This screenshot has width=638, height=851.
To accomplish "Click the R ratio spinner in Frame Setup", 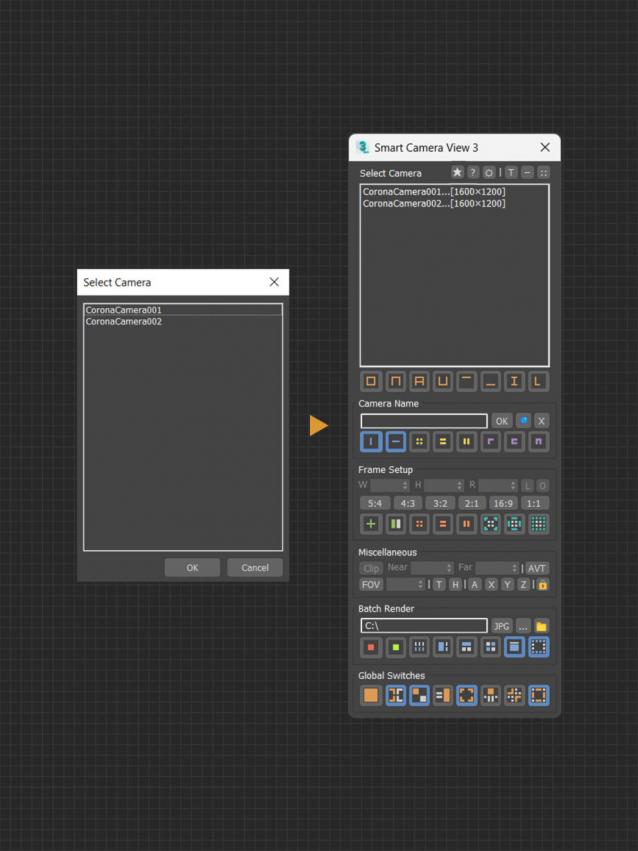I will pyautogui.click(x=498, y=485).
